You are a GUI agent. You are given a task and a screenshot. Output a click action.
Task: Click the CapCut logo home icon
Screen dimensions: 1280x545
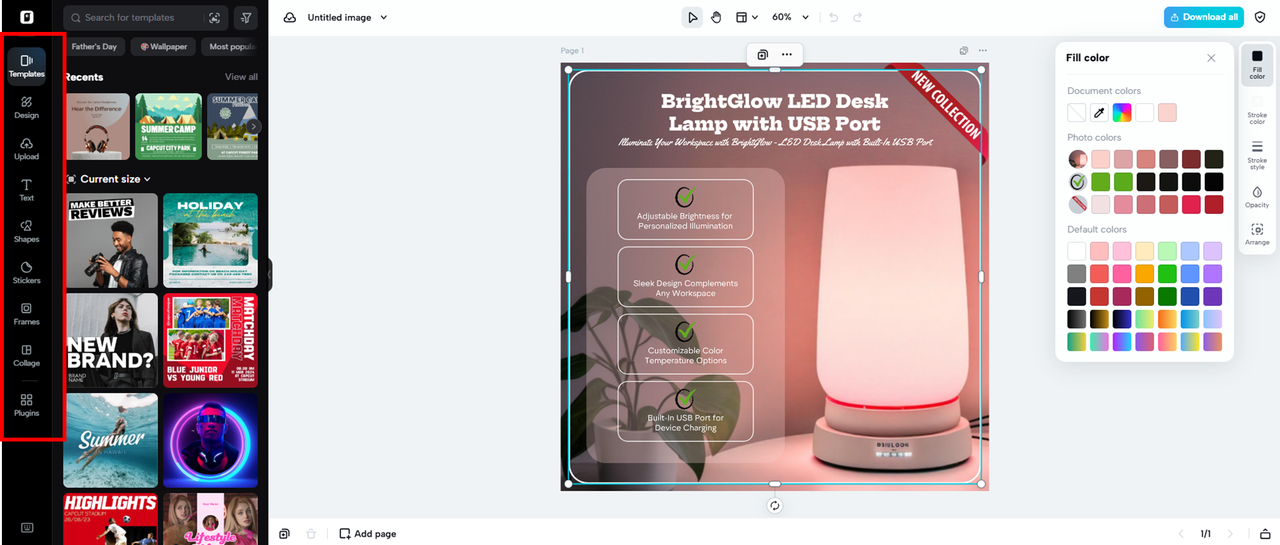click(x=27, y=17)
